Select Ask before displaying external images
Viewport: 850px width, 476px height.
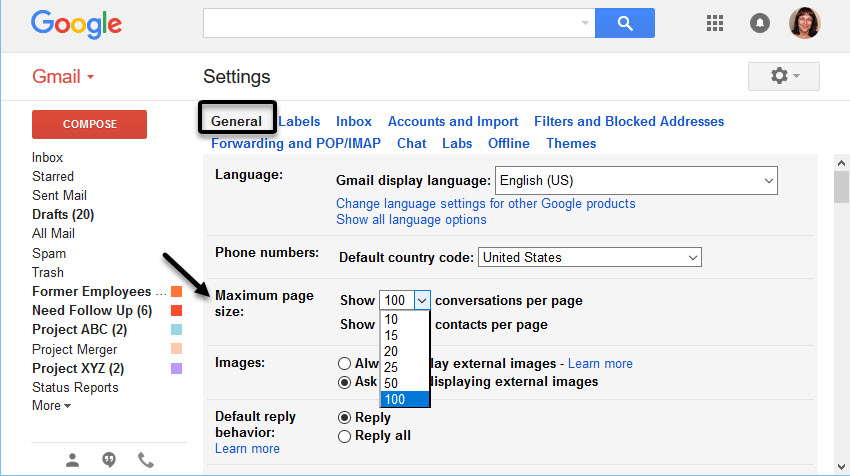point(344,382)
